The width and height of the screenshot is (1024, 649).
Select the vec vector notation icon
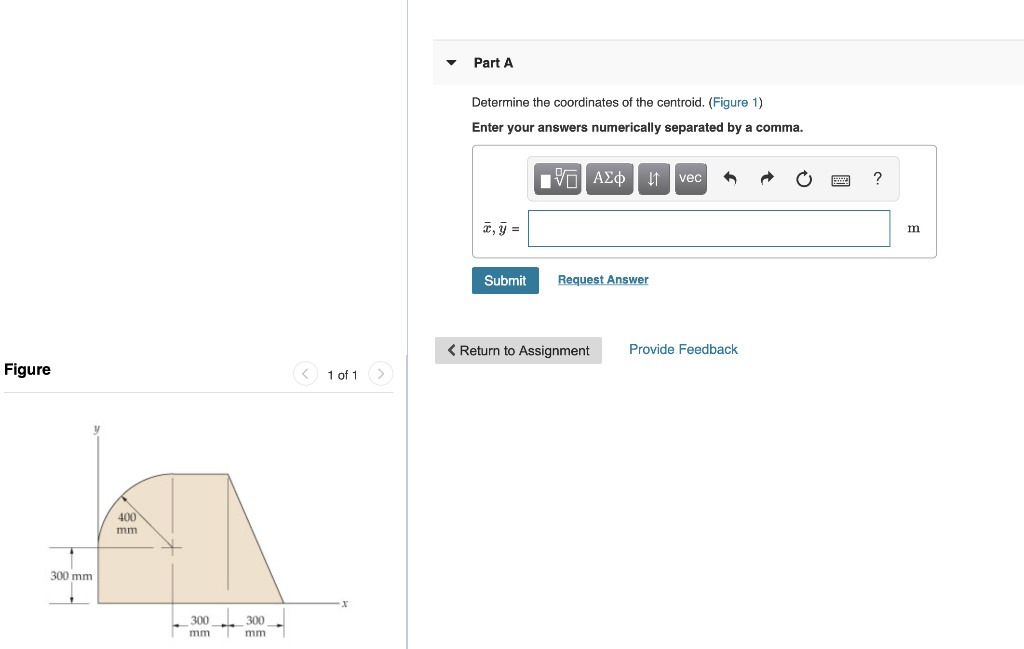point(690,178)
